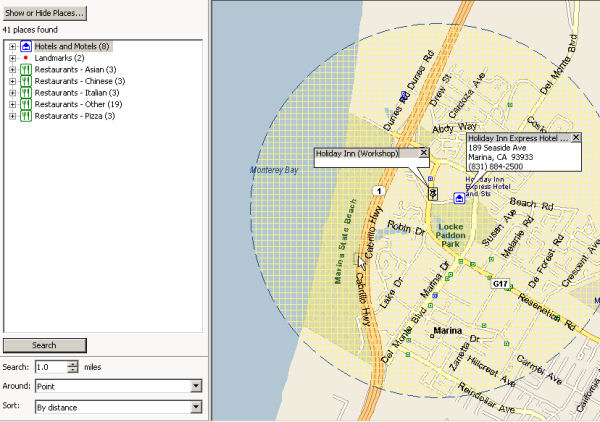600x422 pixels.
Task: Click the Holiday Inn Express Hotel callout title
Action: click(518, 138)
